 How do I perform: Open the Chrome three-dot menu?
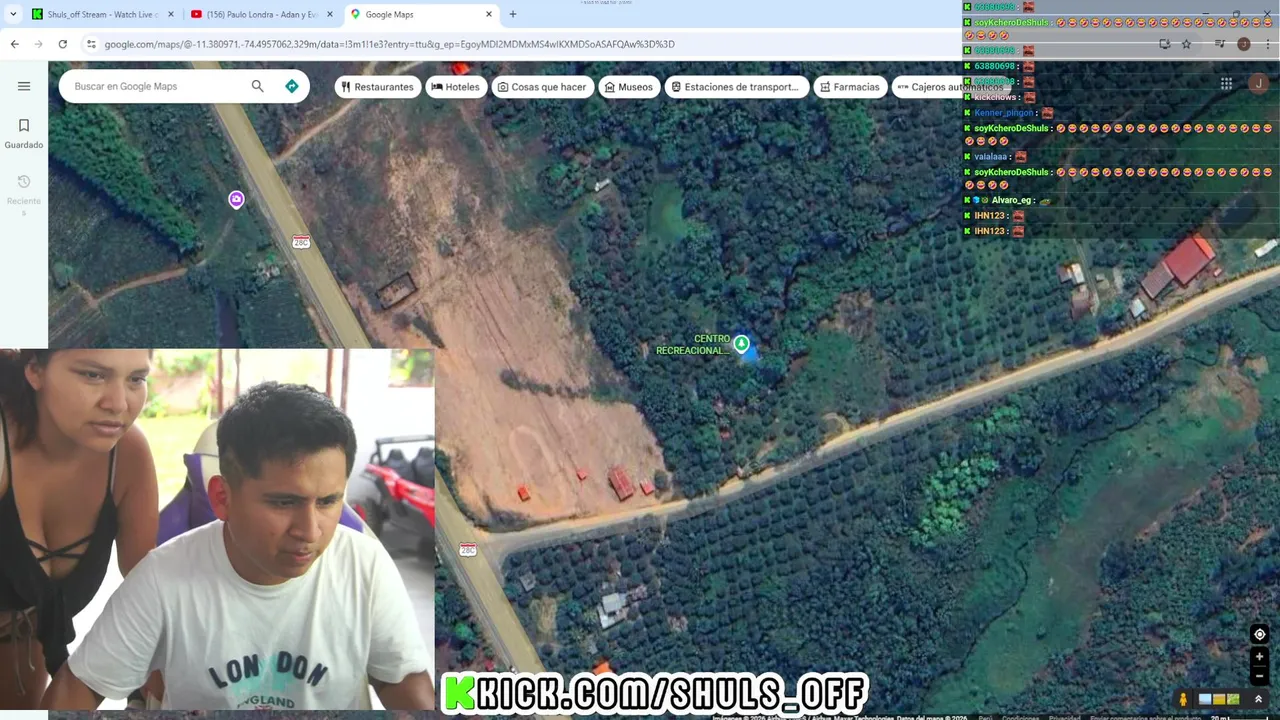coord(1268,44)
